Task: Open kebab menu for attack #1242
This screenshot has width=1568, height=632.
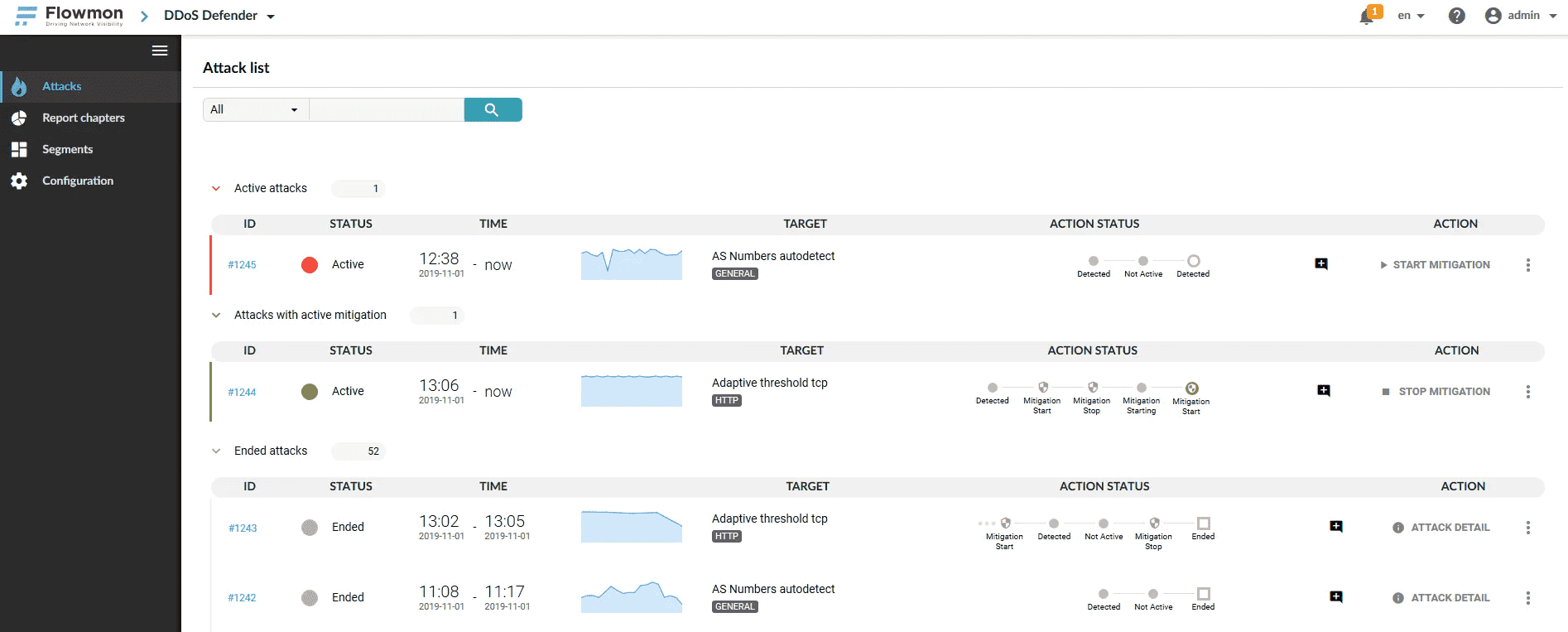Action: point(1527,598)
